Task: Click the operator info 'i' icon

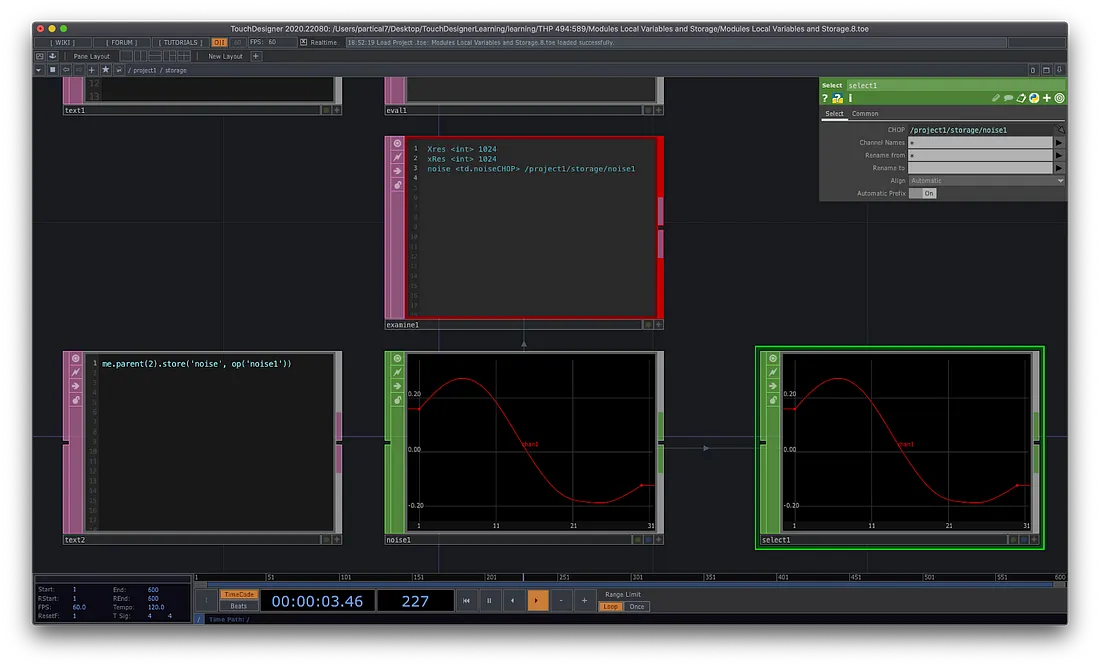Action: tap(850, 98)
